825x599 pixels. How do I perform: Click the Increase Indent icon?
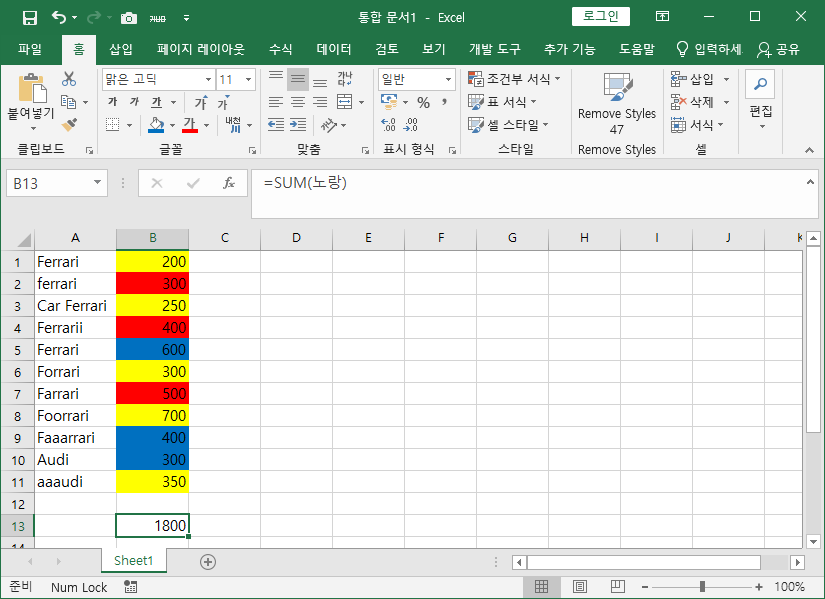coord(298,125)
